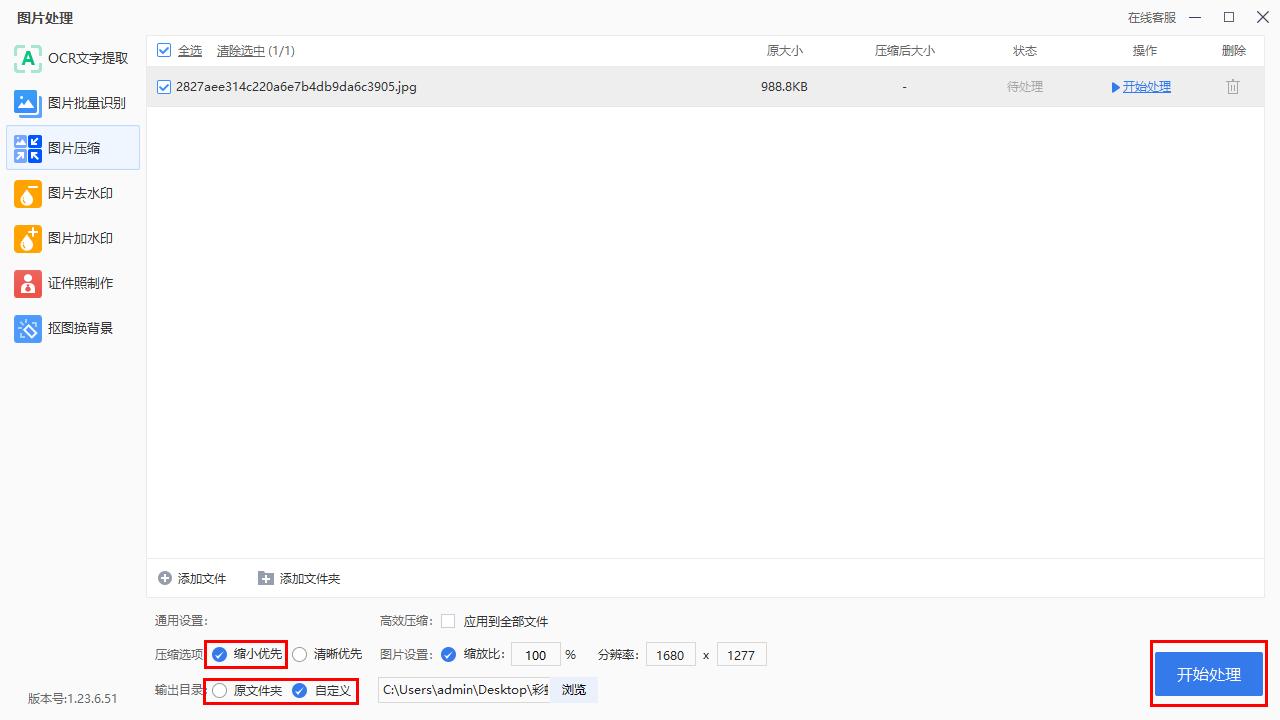
Task: Click 添加文件 to add a file
Action: click(x=192, y=578)
